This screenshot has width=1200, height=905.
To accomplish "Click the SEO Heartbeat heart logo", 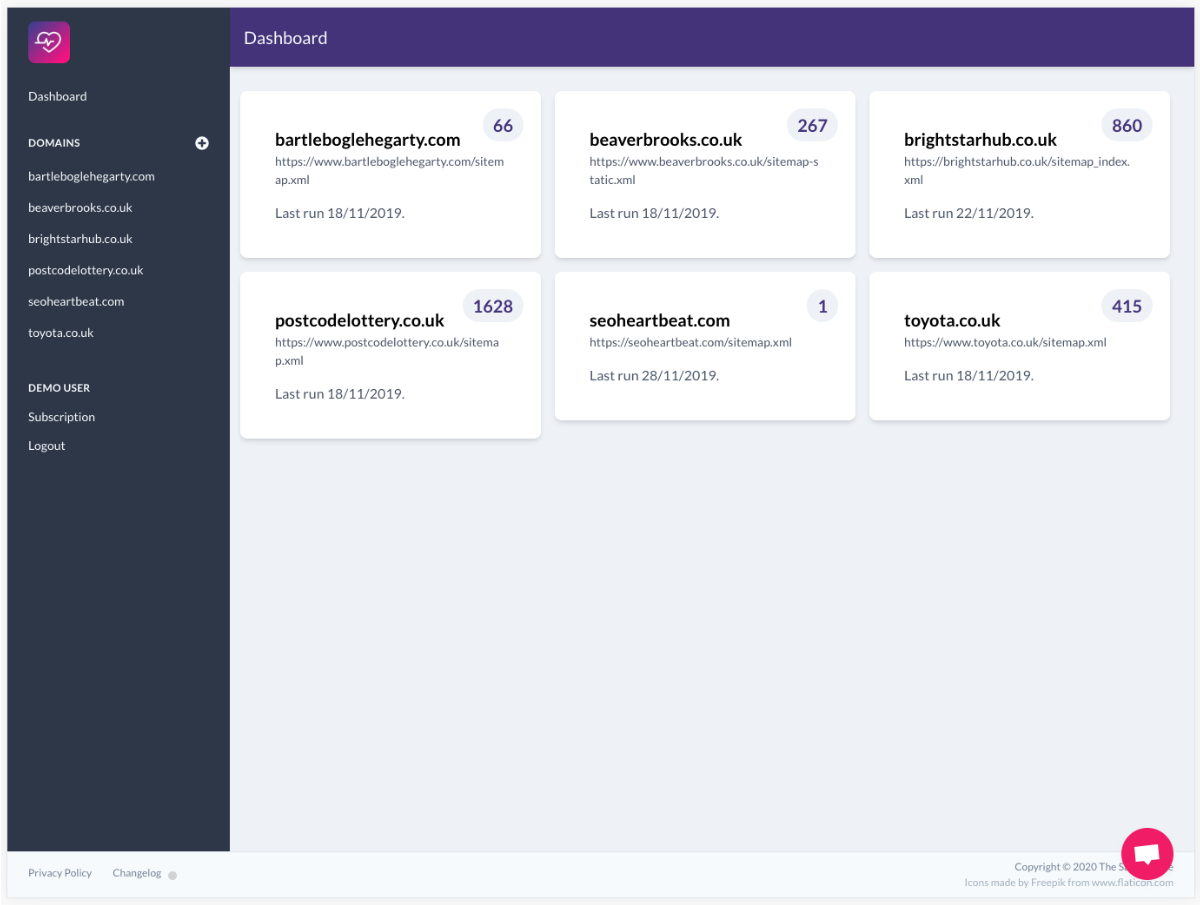I will [x=49, y=42].
